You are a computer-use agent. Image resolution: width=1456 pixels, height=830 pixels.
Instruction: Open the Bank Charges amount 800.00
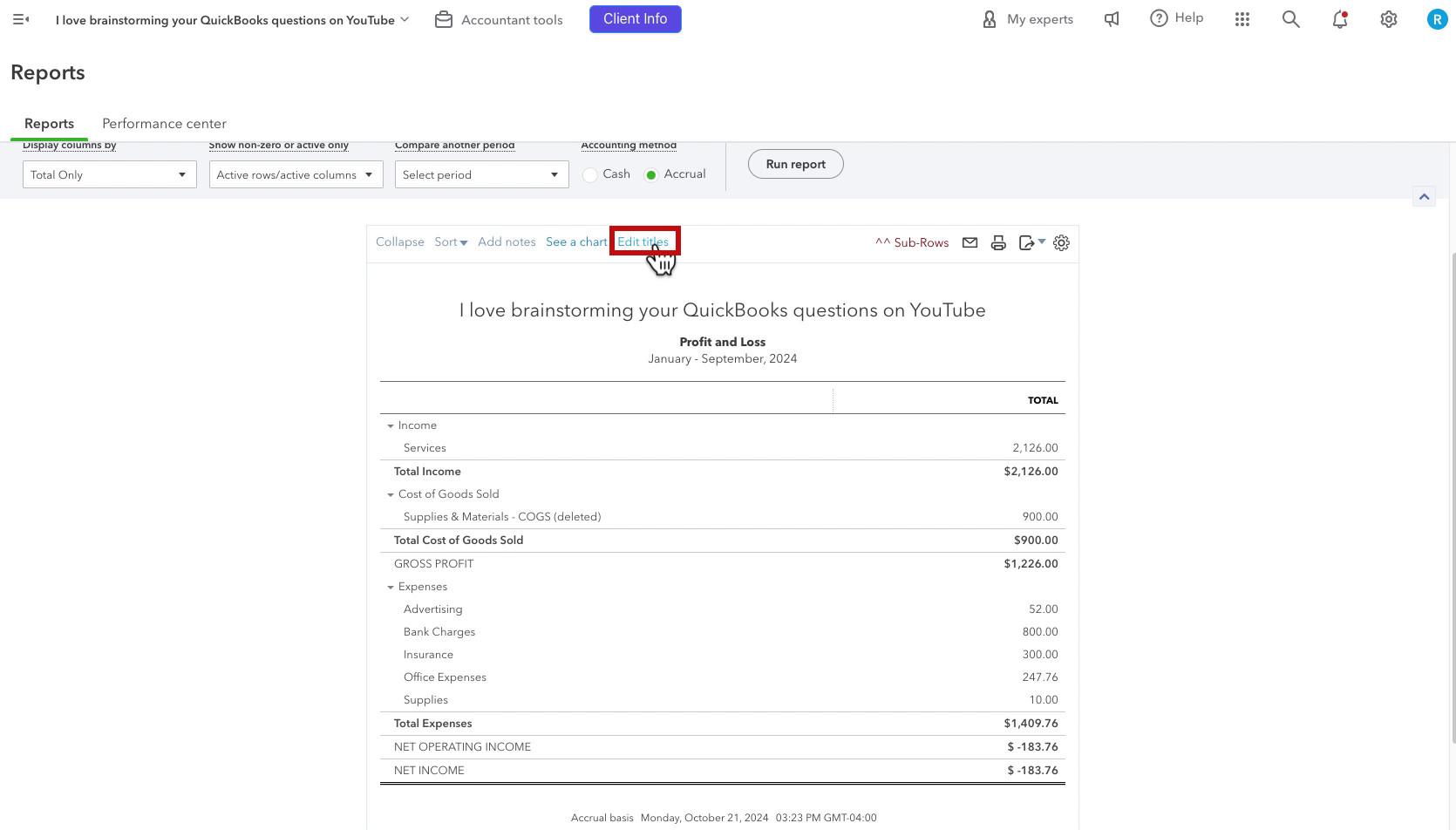[1040, 632]
